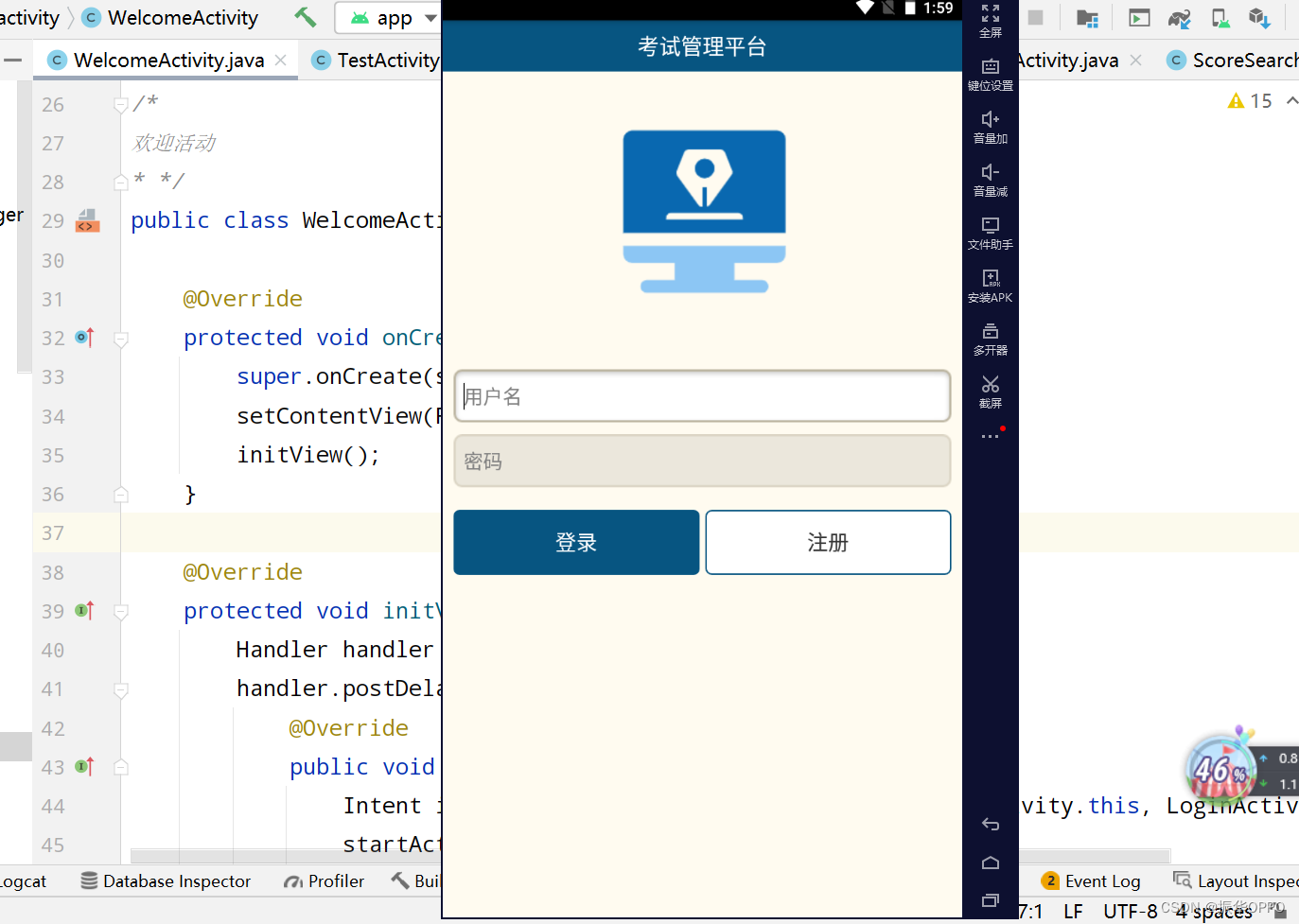Click emulator home button
The width and height of the screenshot is (1299, 924).
pyautogui.click(x=991, y=863)
